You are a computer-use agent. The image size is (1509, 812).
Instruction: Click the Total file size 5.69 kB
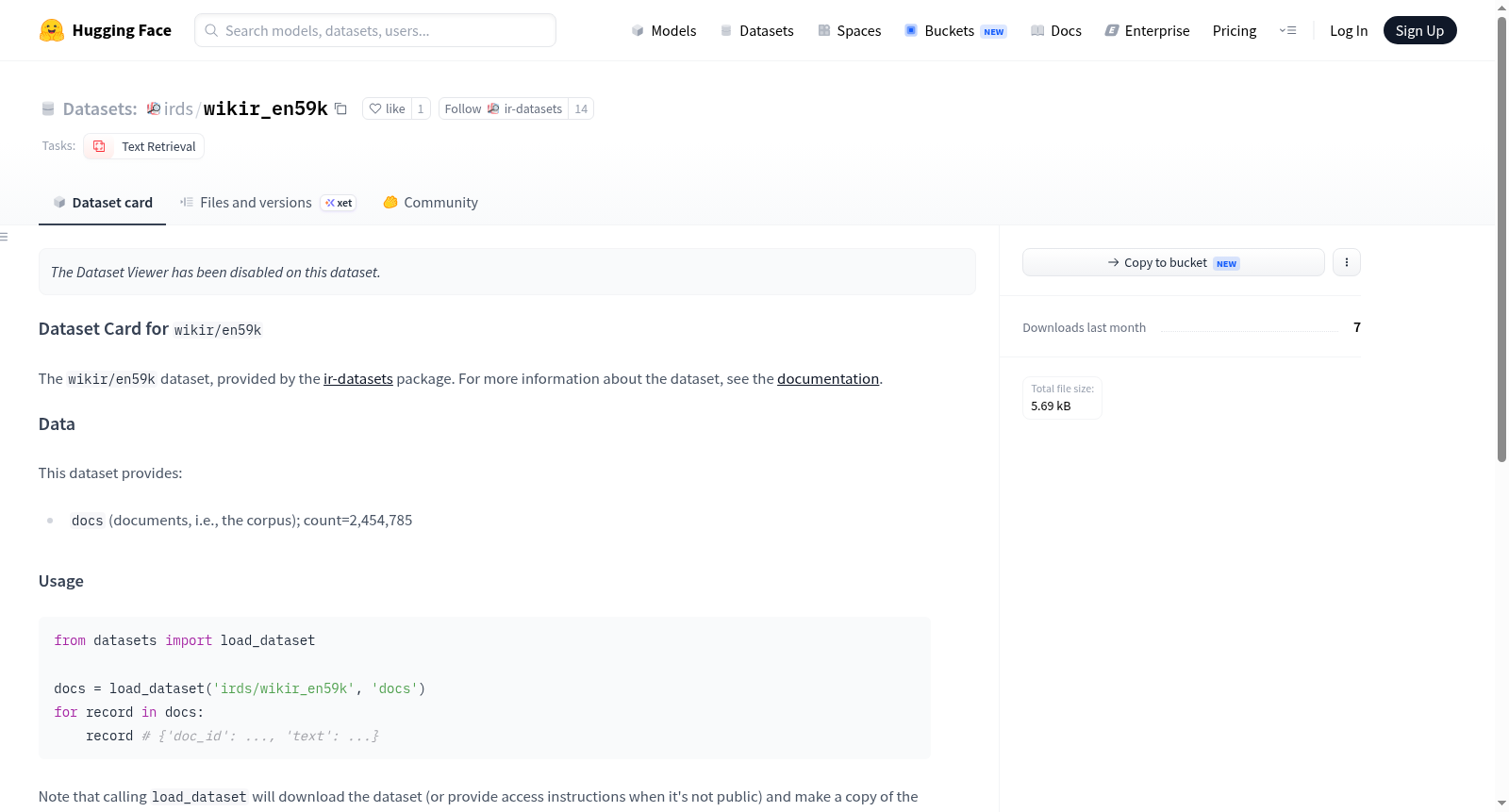(1062, 397)
